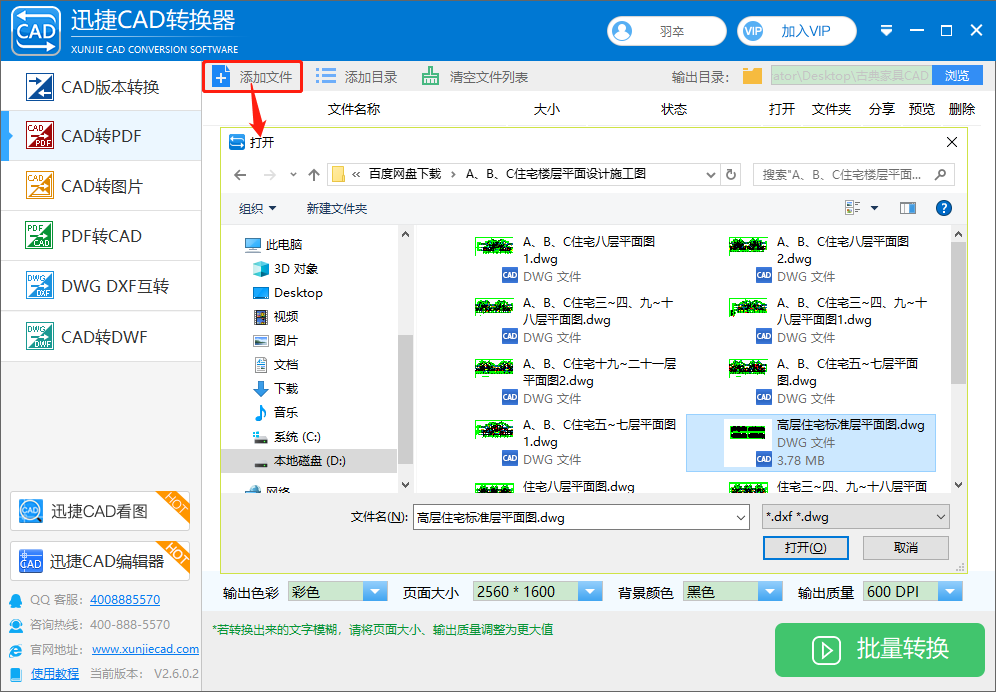The image size is (996, 692).
Task: Select 3D Objects in tree
Action: click(x=285, y=269)
